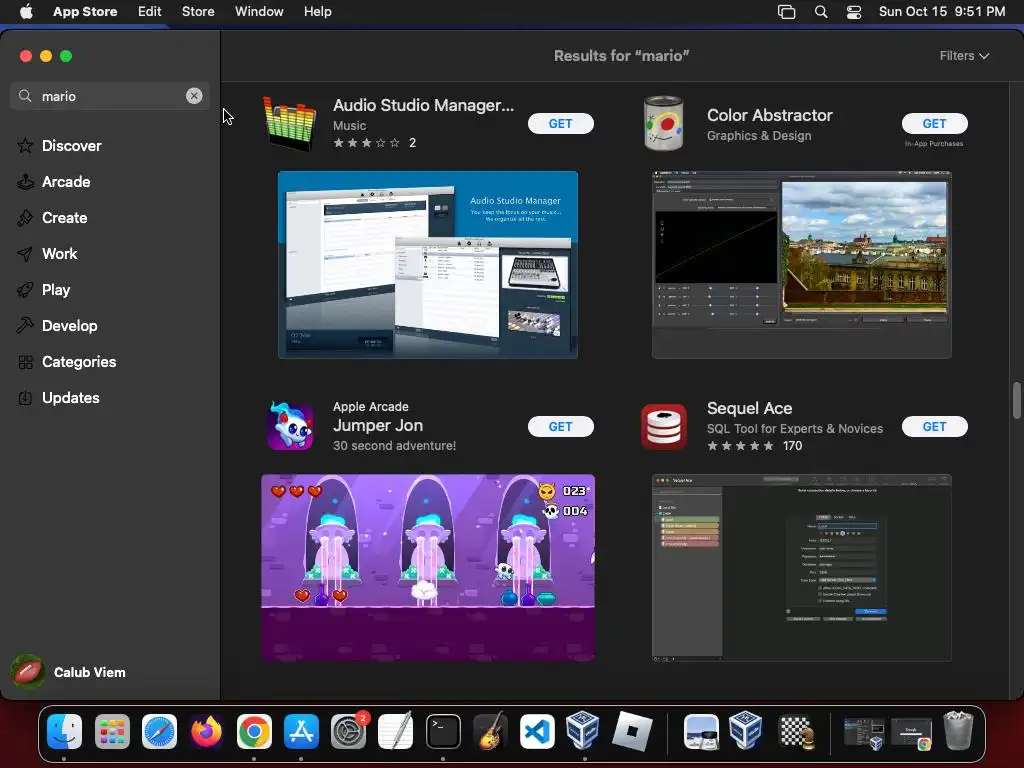Image resolution: width=1024 pixels, height=768 pixels.
Task: Open the Trash in the Dock
Action: point(958,731)
